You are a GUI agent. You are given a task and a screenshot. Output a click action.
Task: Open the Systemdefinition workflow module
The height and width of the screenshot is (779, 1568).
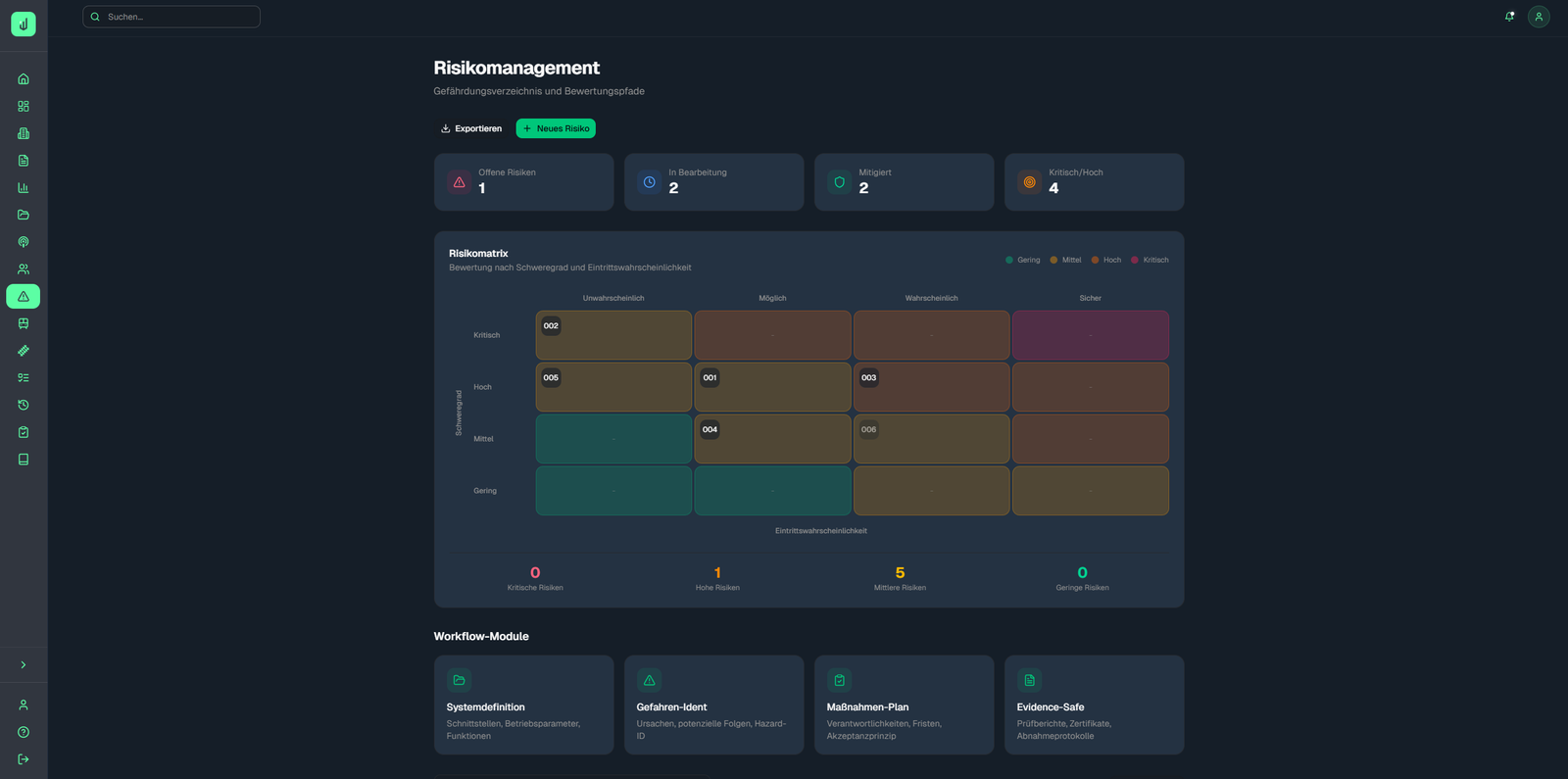tap(523, 705)
